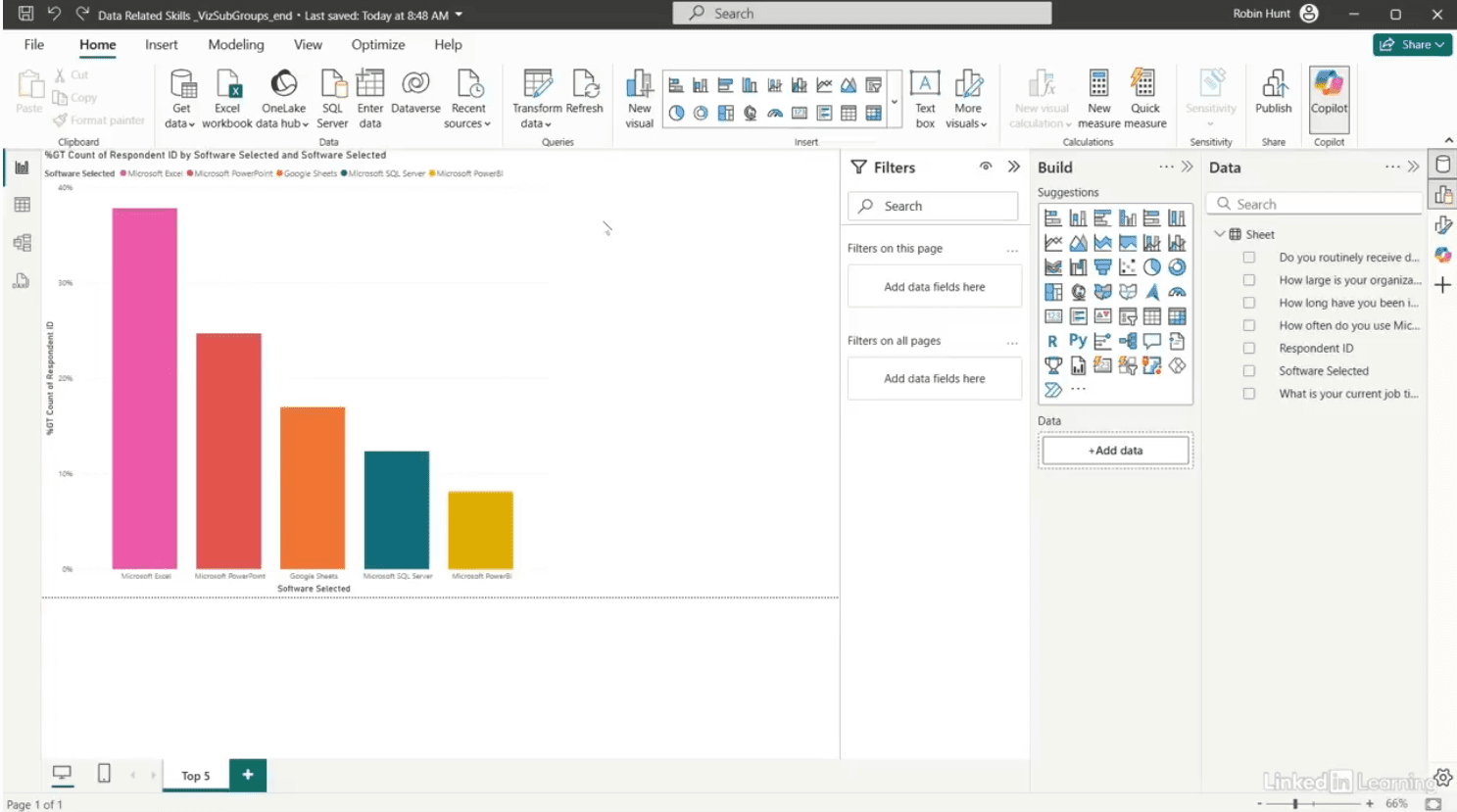Switch to the Modeling ribbon tab

pyautogui.click(x=236, y=44)
